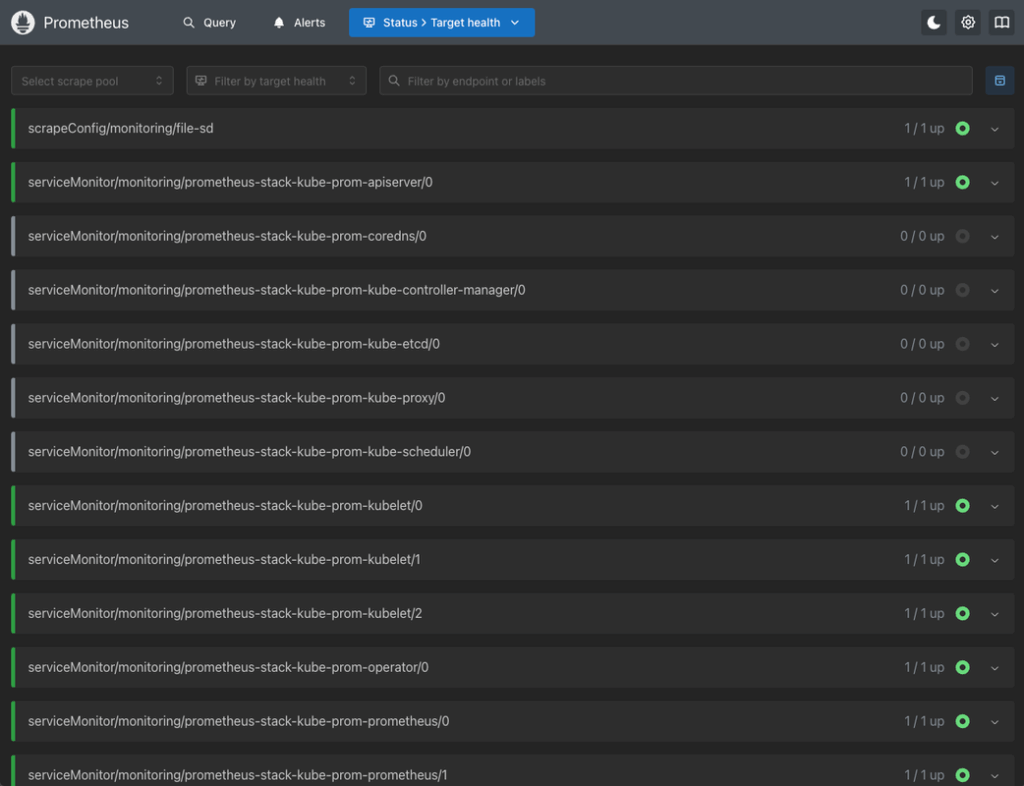Click the health status dot for file-sd target
Image resolution: width=1024 pixels, height=786 pixels.
pyautogui.click(x=962, y=128)
